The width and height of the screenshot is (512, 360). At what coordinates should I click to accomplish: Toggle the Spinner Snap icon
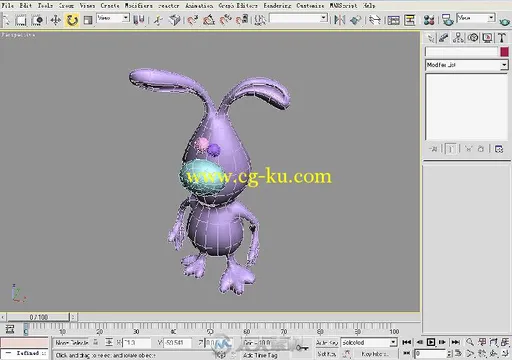pyautogui.click(x=242, y=20)
